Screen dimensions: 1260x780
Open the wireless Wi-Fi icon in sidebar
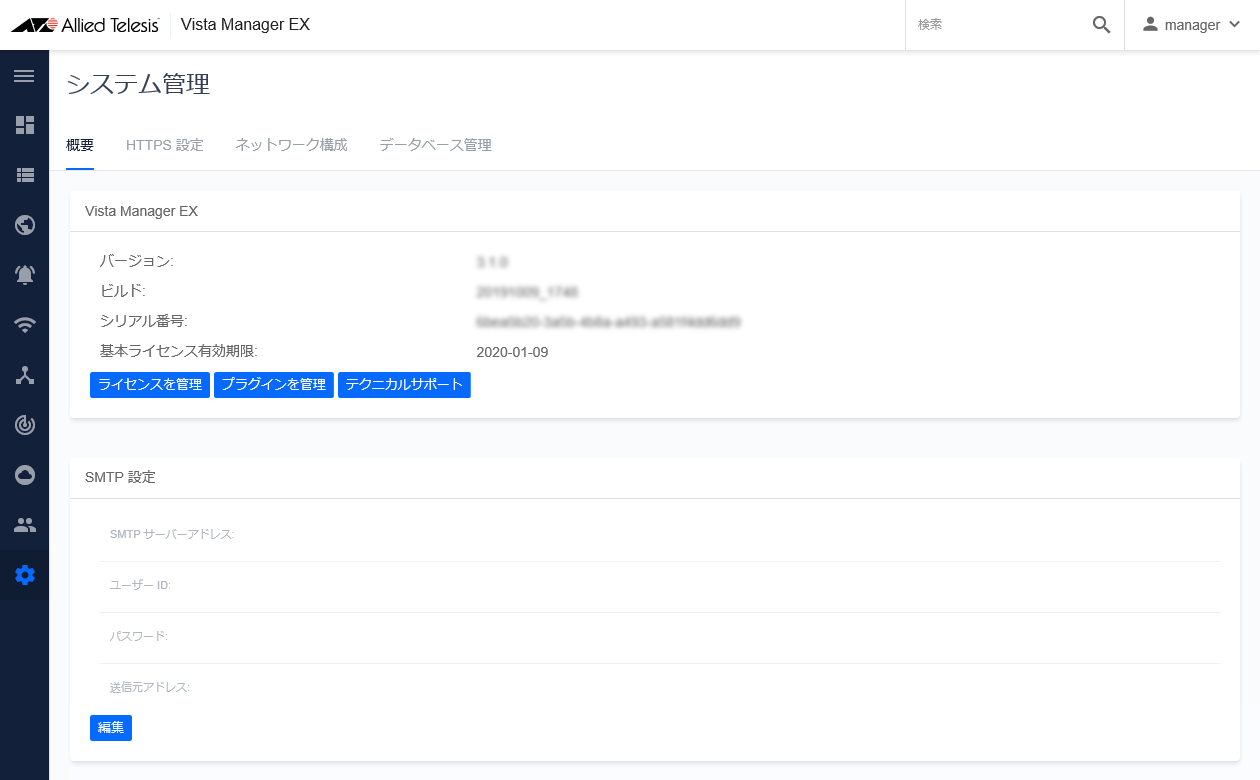(24, 325)
